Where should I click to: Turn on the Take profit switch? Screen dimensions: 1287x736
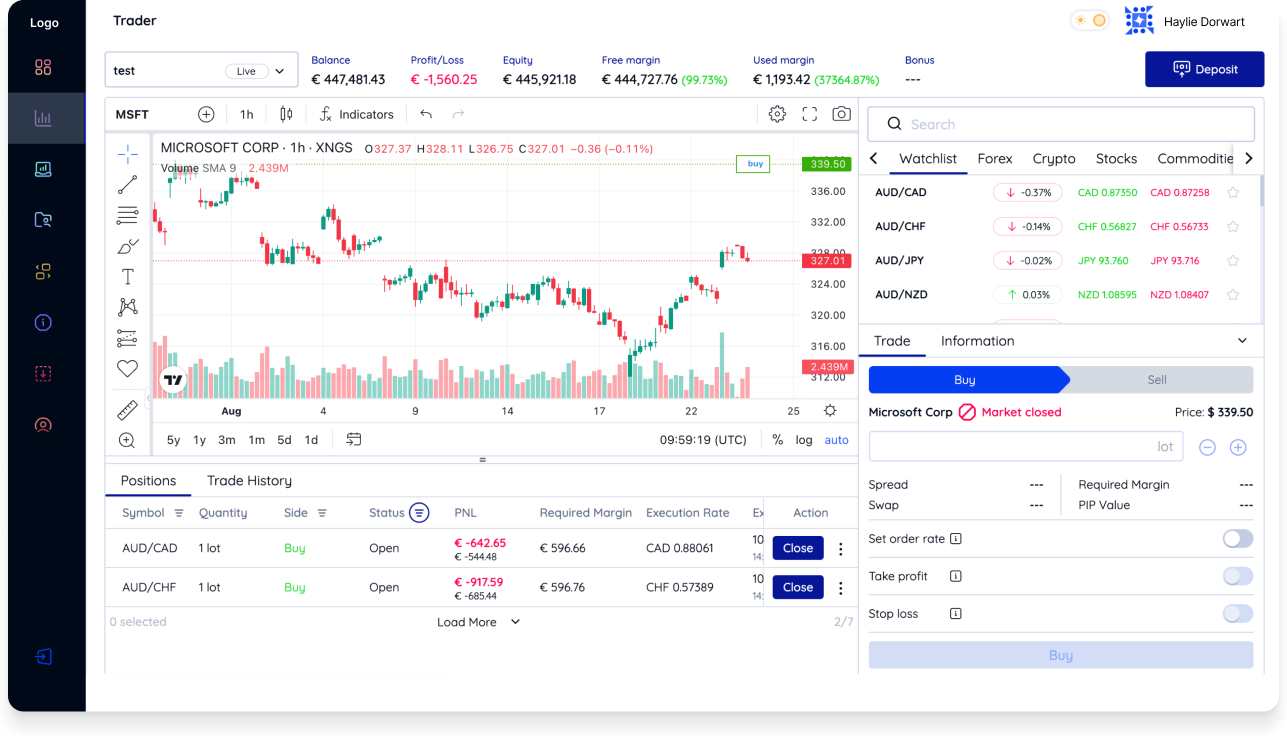pyautogui.click(x=1237, y=576)
